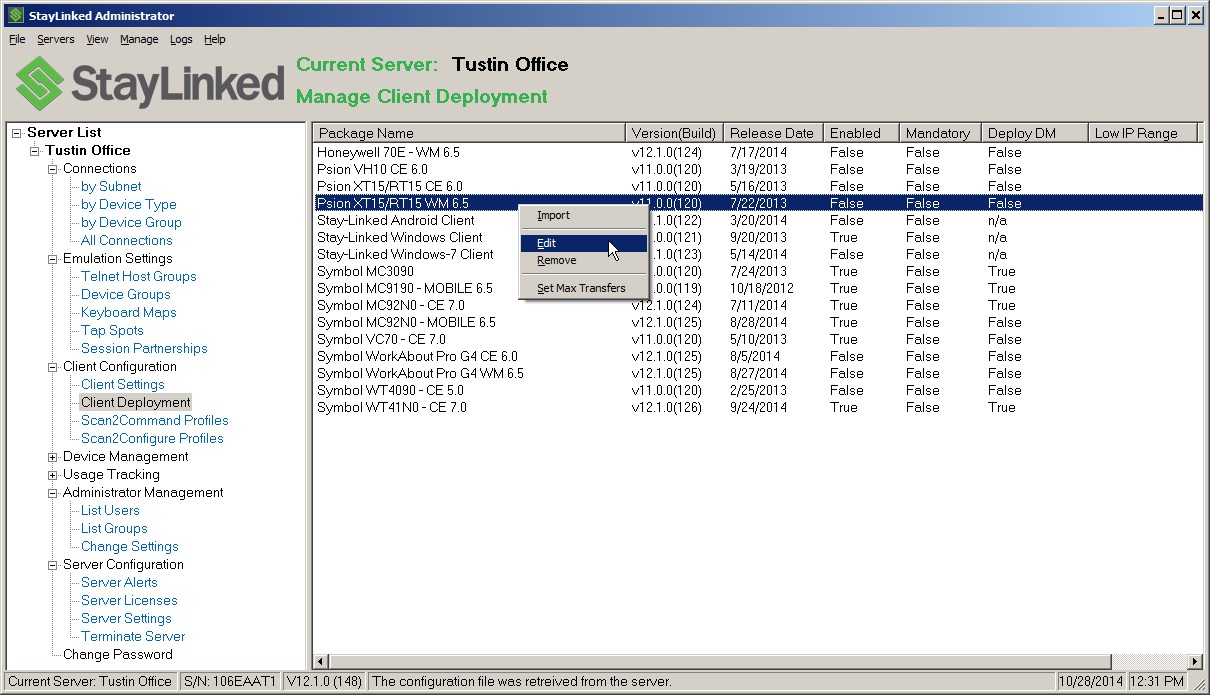Open the Manage menu

point(139,39)
